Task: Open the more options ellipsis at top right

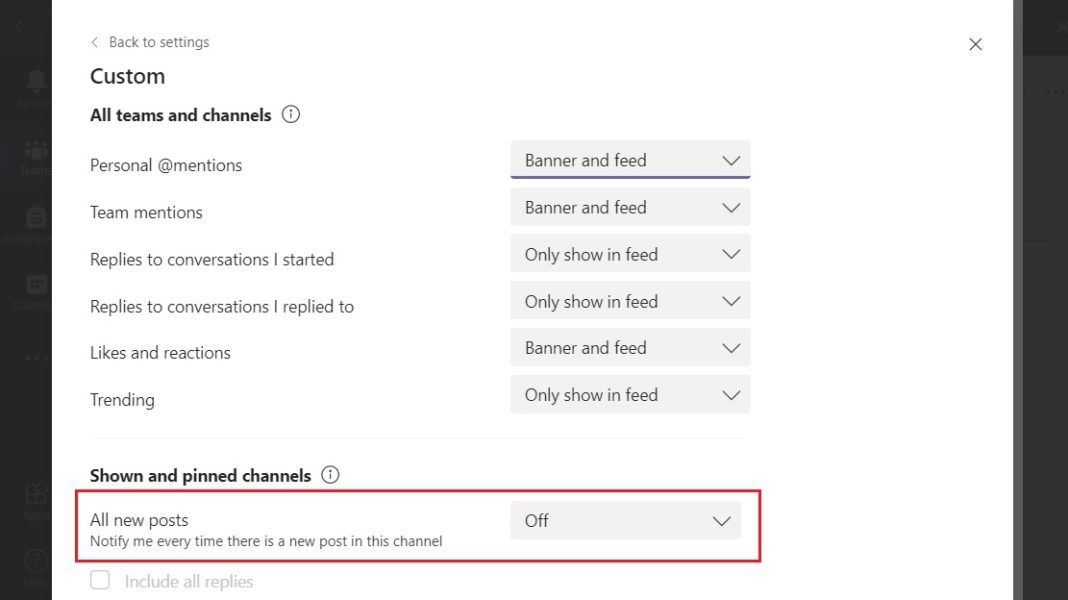Action: (x=1056, y=91)
